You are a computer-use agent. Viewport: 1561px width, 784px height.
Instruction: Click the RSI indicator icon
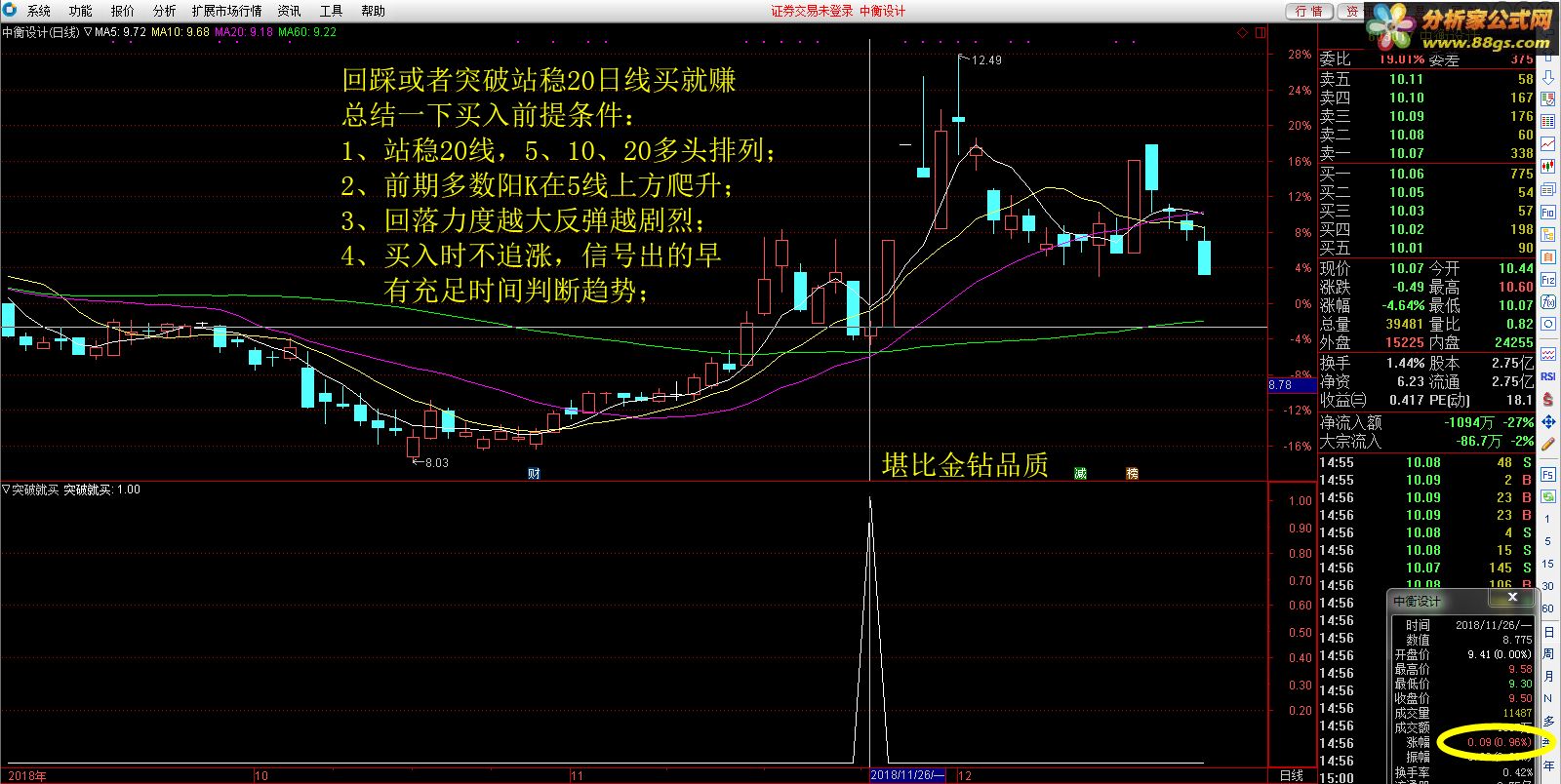point(1548,376)
